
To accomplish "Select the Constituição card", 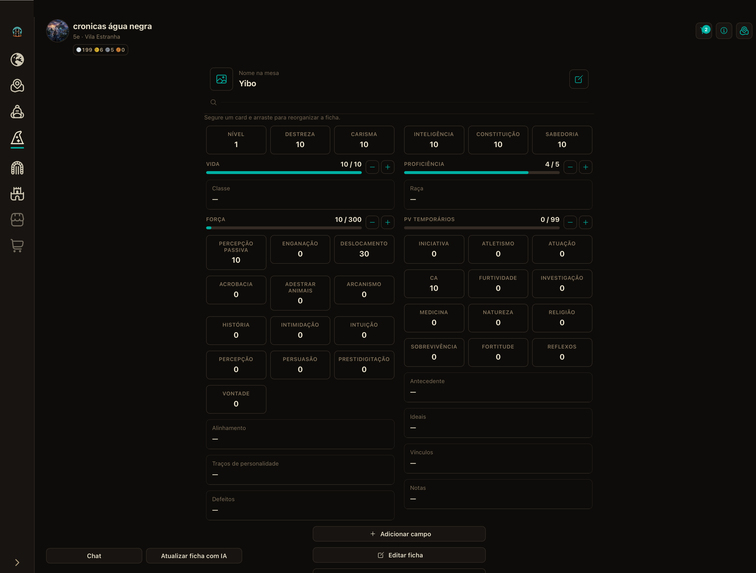I will point(498,140).
